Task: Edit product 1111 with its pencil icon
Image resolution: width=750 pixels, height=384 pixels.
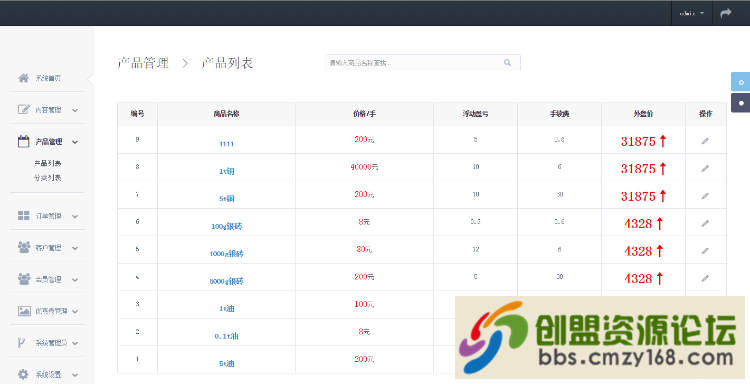Action: point(705,141)
